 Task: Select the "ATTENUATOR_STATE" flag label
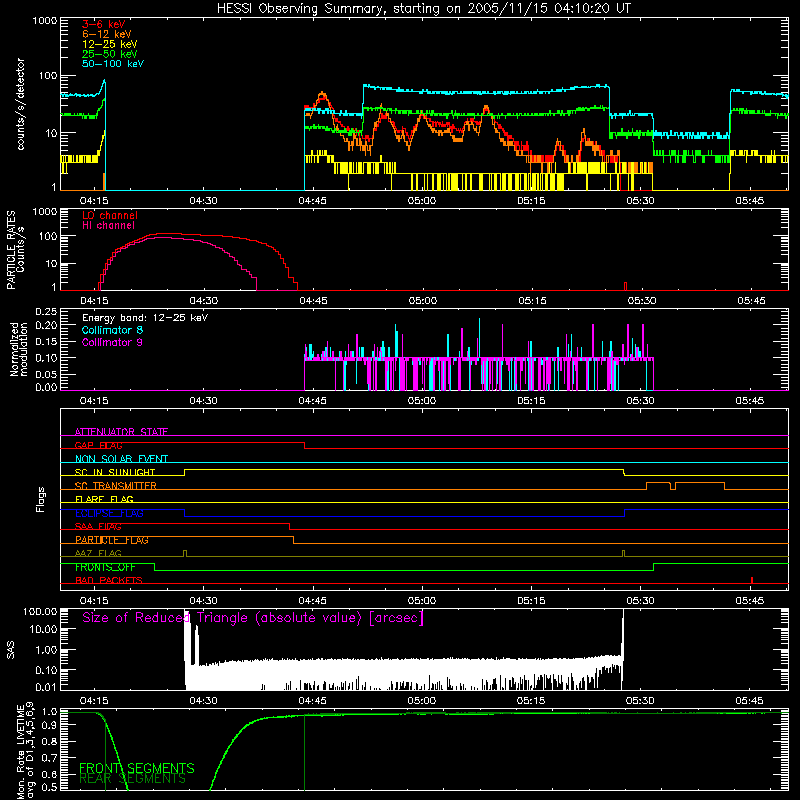click(121, 432)
